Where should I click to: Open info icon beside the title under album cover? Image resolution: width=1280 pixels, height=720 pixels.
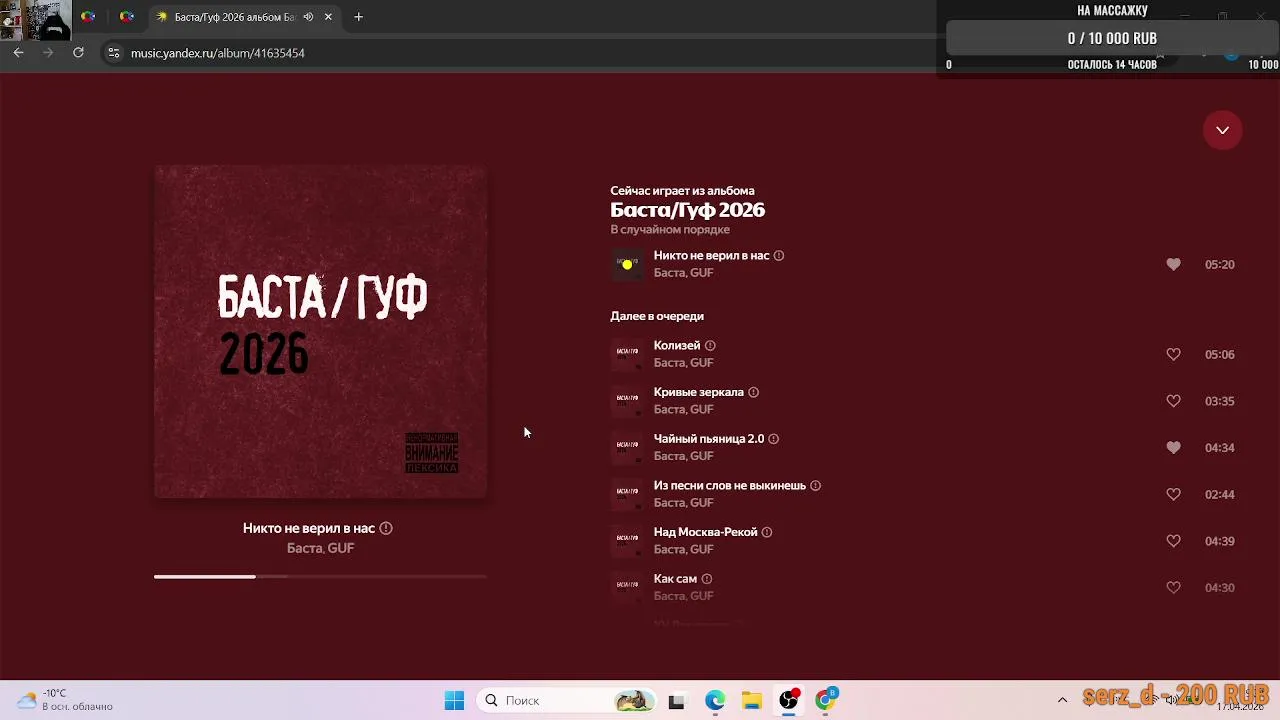[x=386, y=528]
